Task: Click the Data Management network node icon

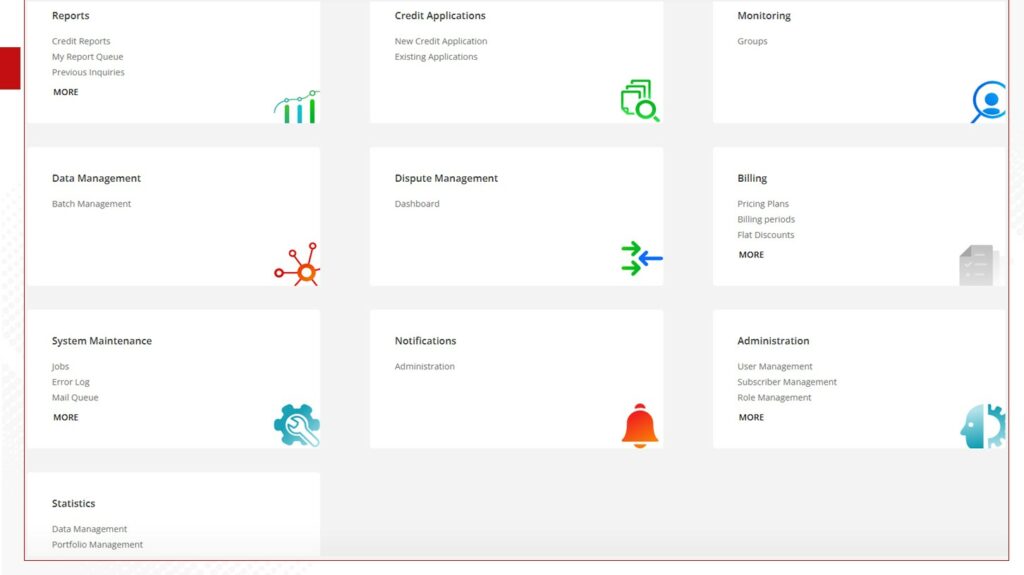Action: tap(297, 264)
